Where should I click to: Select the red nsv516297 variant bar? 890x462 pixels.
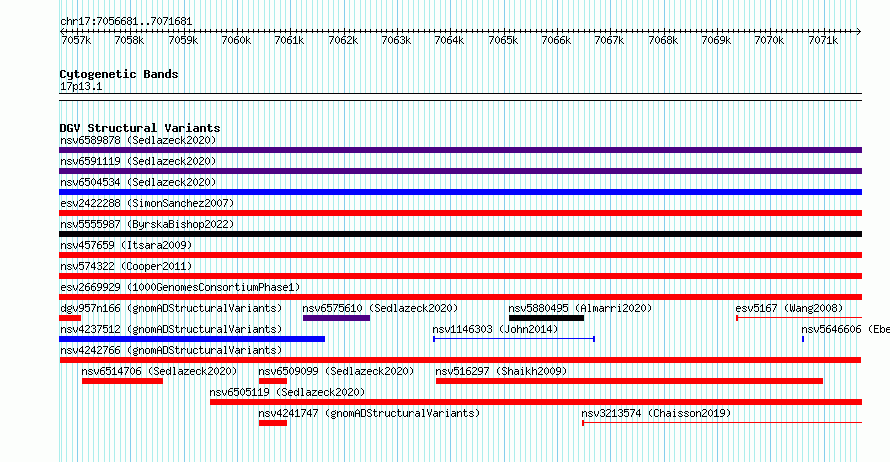tap(629, 381)
